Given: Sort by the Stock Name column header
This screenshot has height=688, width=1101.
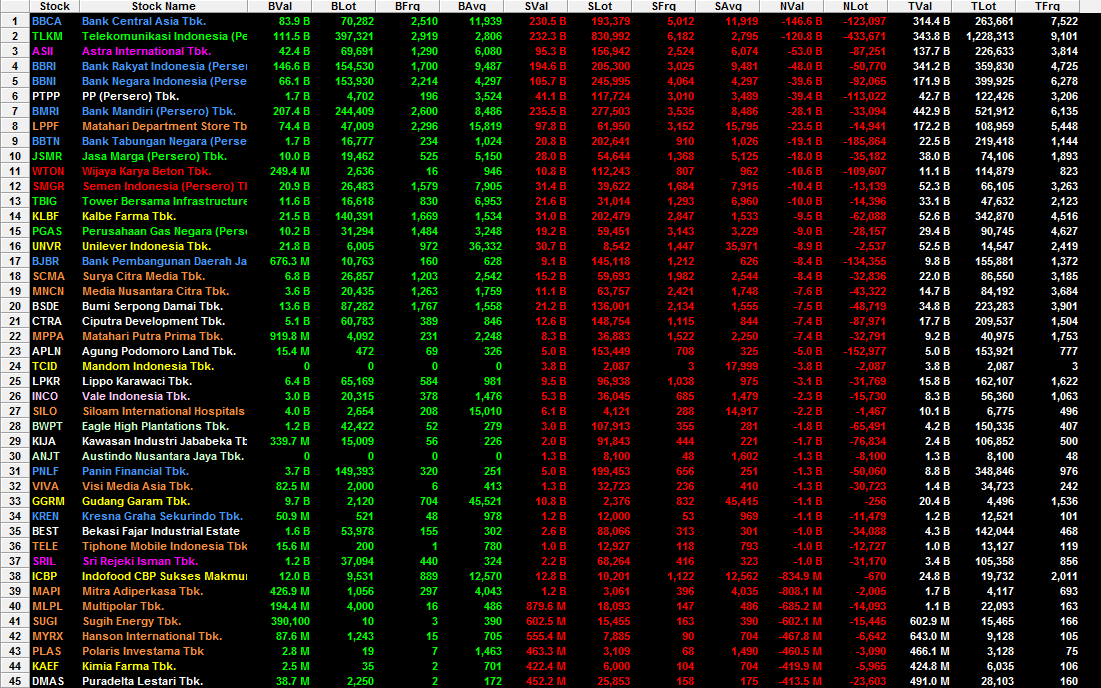Looking at the screenshot, I should click(x=164, y=6).
